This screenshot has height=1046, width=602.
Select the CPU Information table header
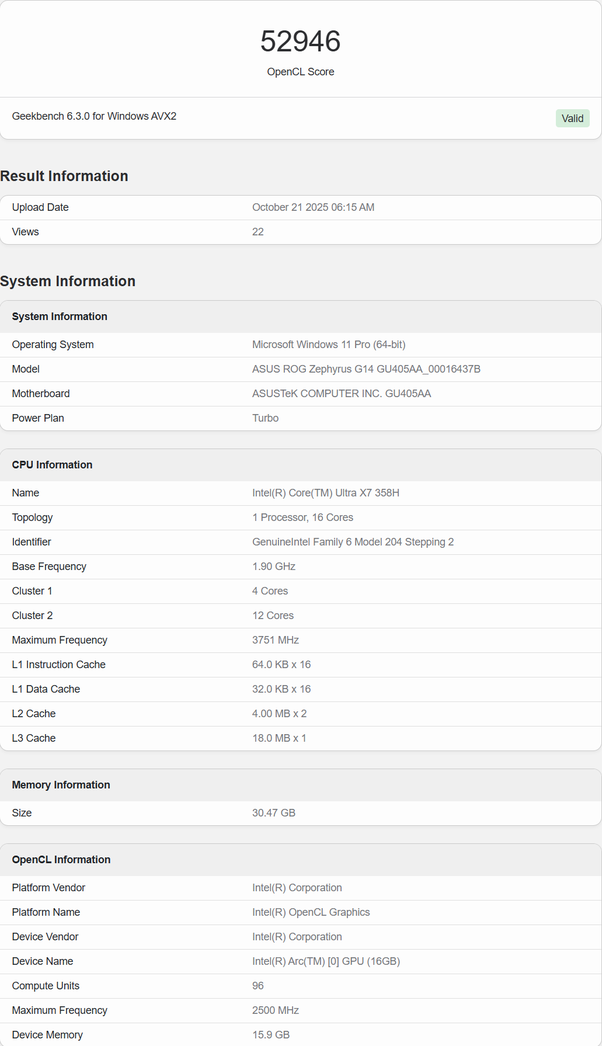(52, 465)
